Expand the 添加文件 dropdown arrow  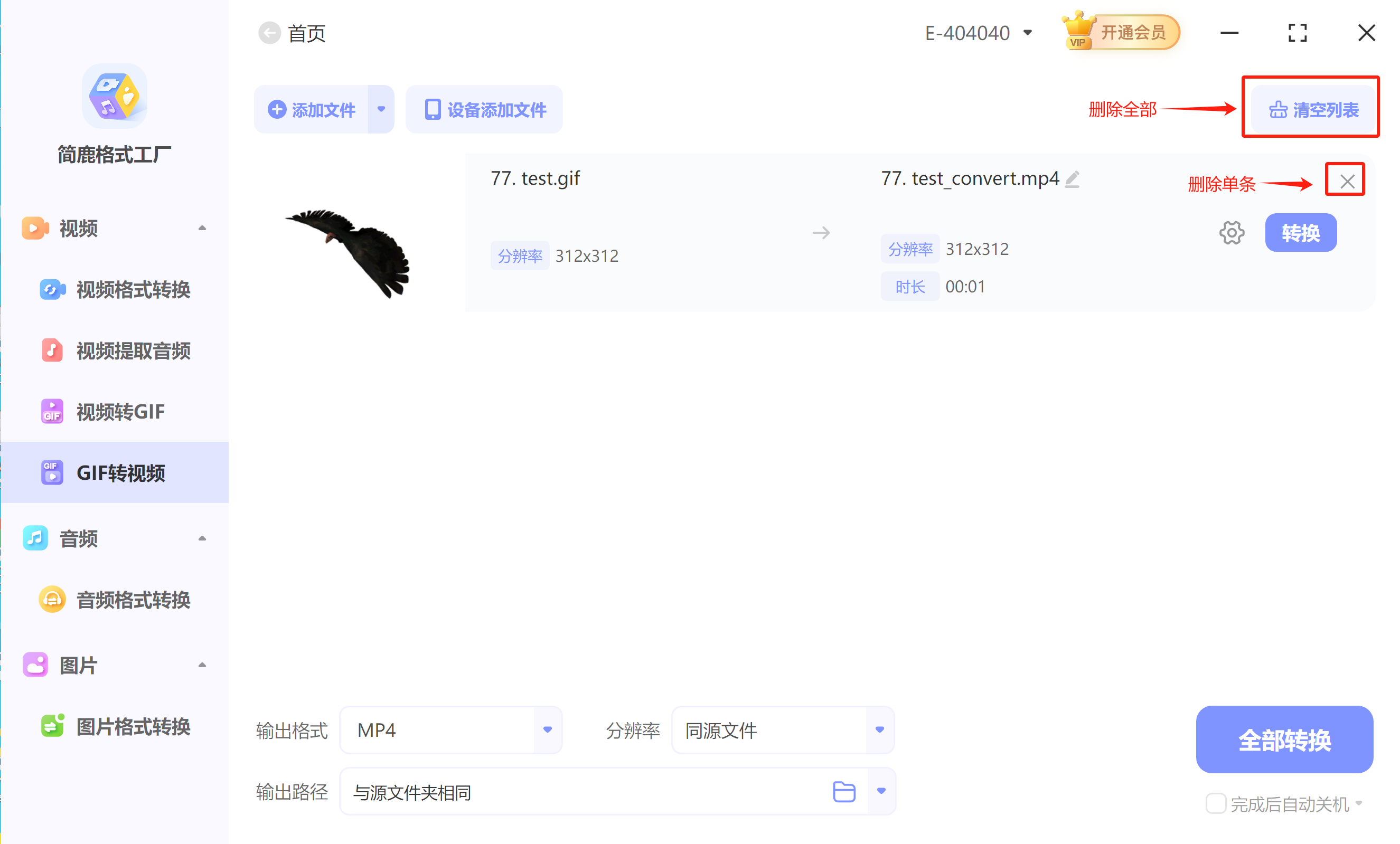[381, 109]
